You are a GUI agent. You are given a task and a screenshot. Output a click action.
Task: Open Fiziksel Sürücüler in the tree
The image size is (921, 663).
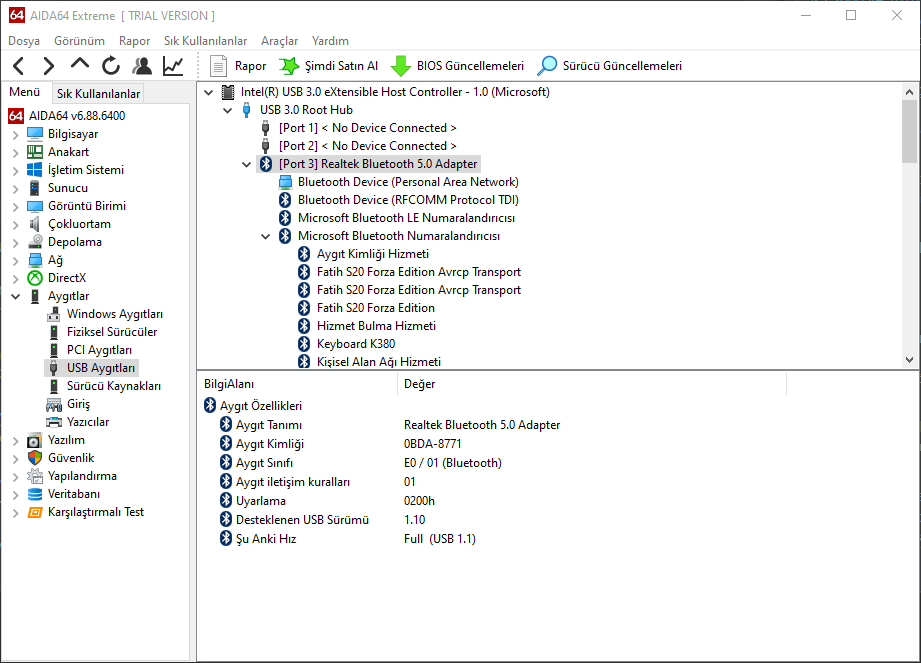112,332
